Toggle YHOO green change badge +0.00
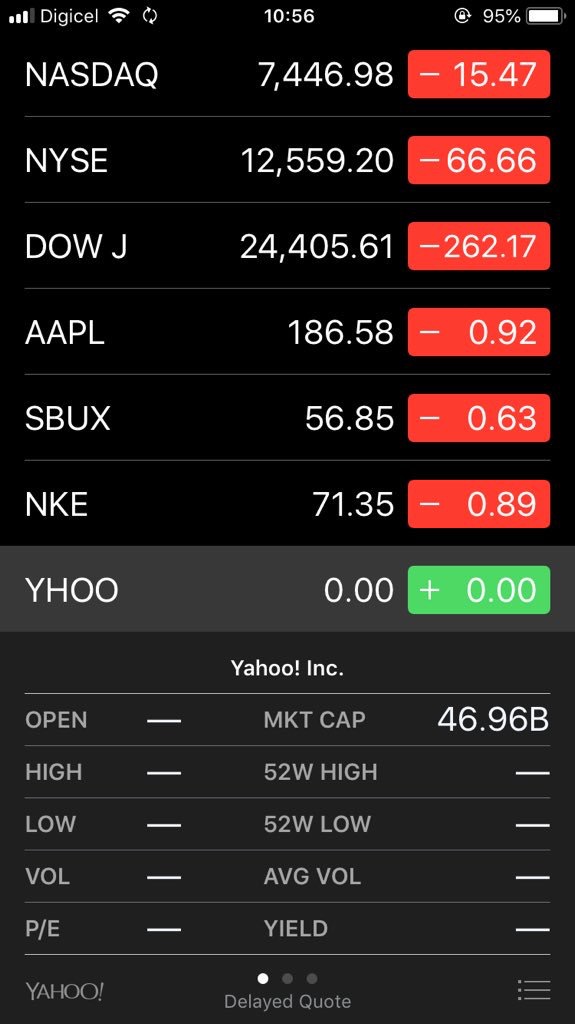The width and height of the screenshot is (575, 1024). 479,590
